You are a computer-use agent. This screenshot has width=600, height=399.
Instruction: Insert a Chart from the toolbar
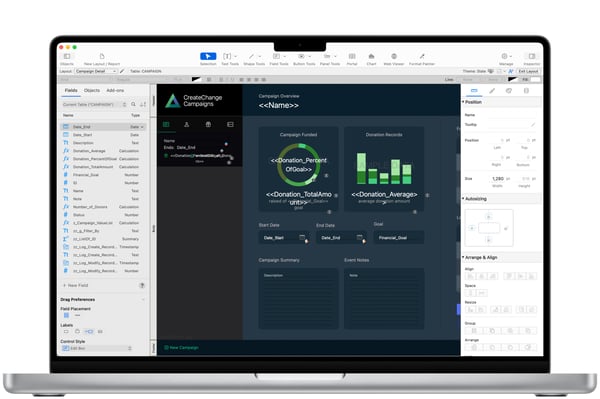pyautogui.click(x=371, y=56)
